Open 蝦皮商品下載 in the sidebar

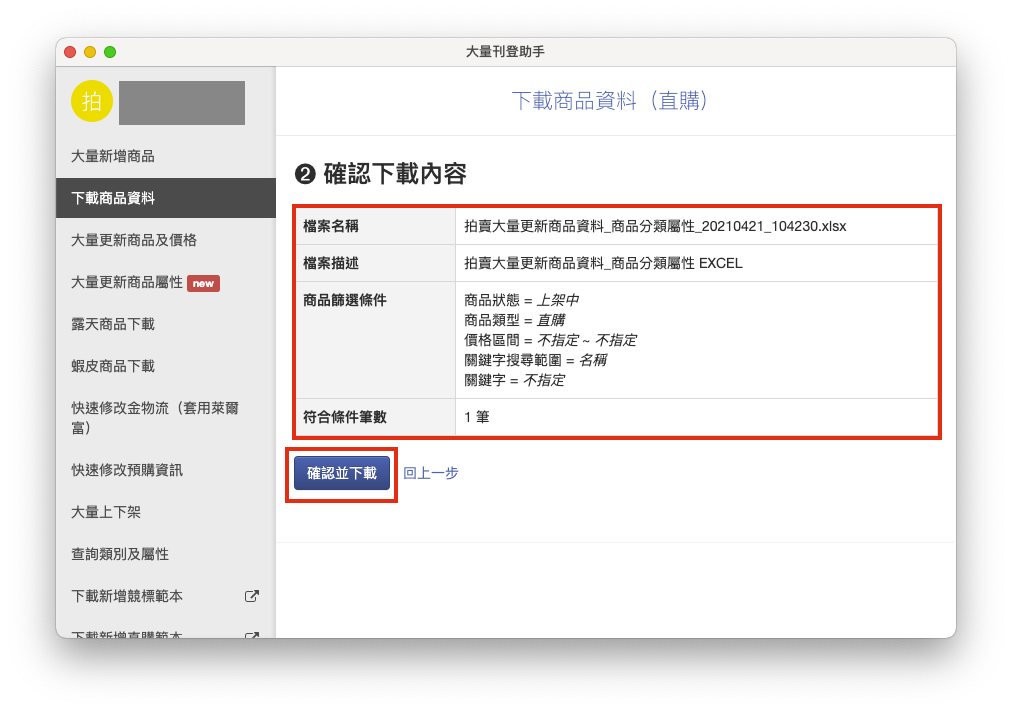click(113, 366)
